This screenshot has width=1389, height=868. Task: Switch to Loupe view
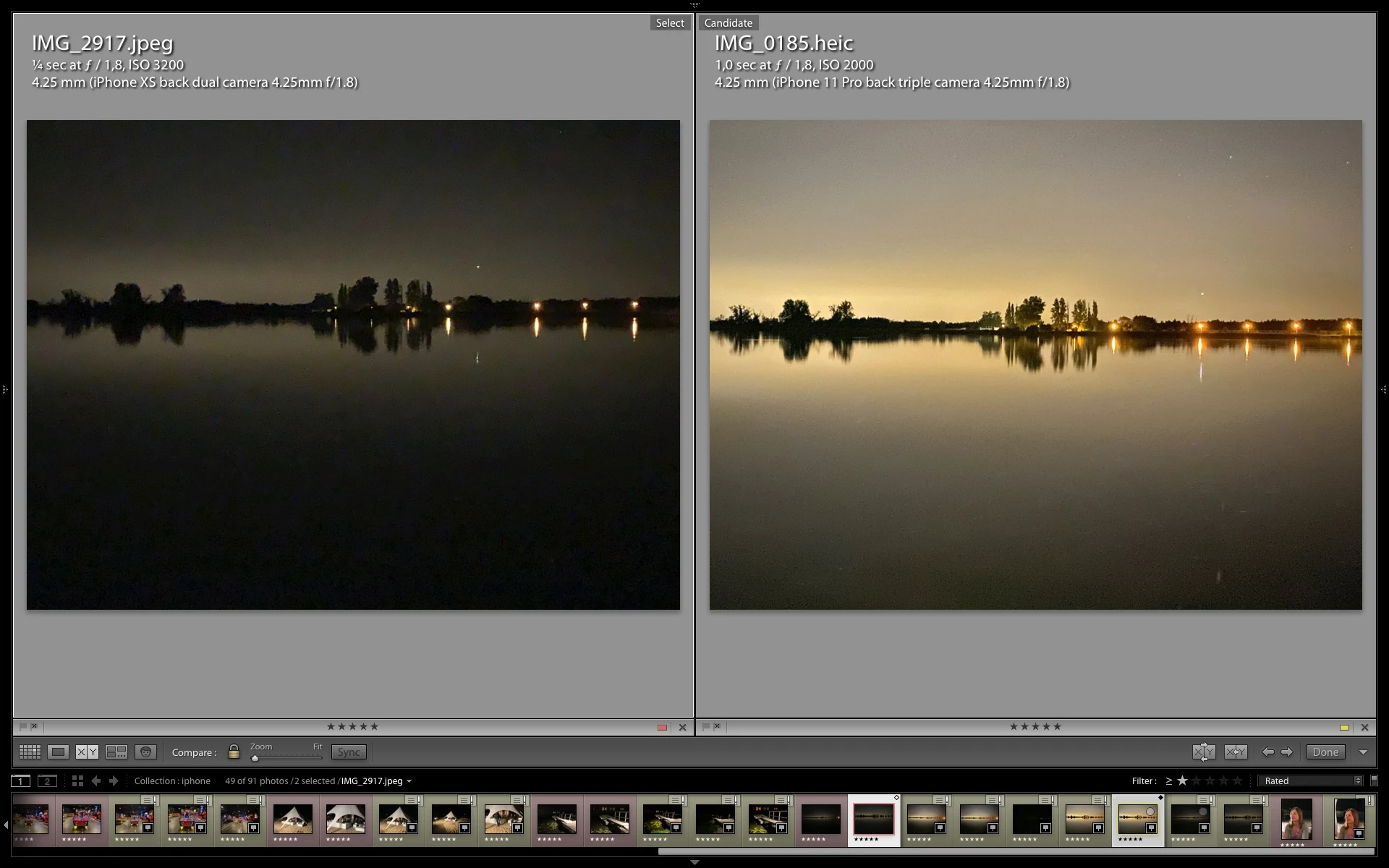(x=59, y=752)
